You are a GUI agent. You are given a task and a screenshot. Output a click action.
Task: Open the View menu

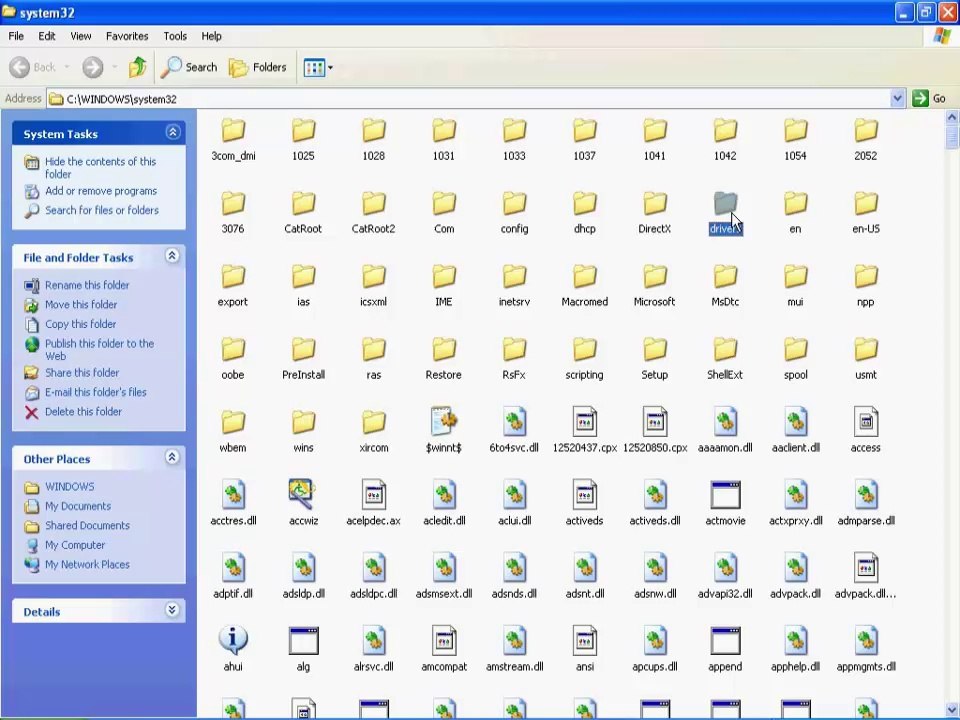[x=80, y=36]
